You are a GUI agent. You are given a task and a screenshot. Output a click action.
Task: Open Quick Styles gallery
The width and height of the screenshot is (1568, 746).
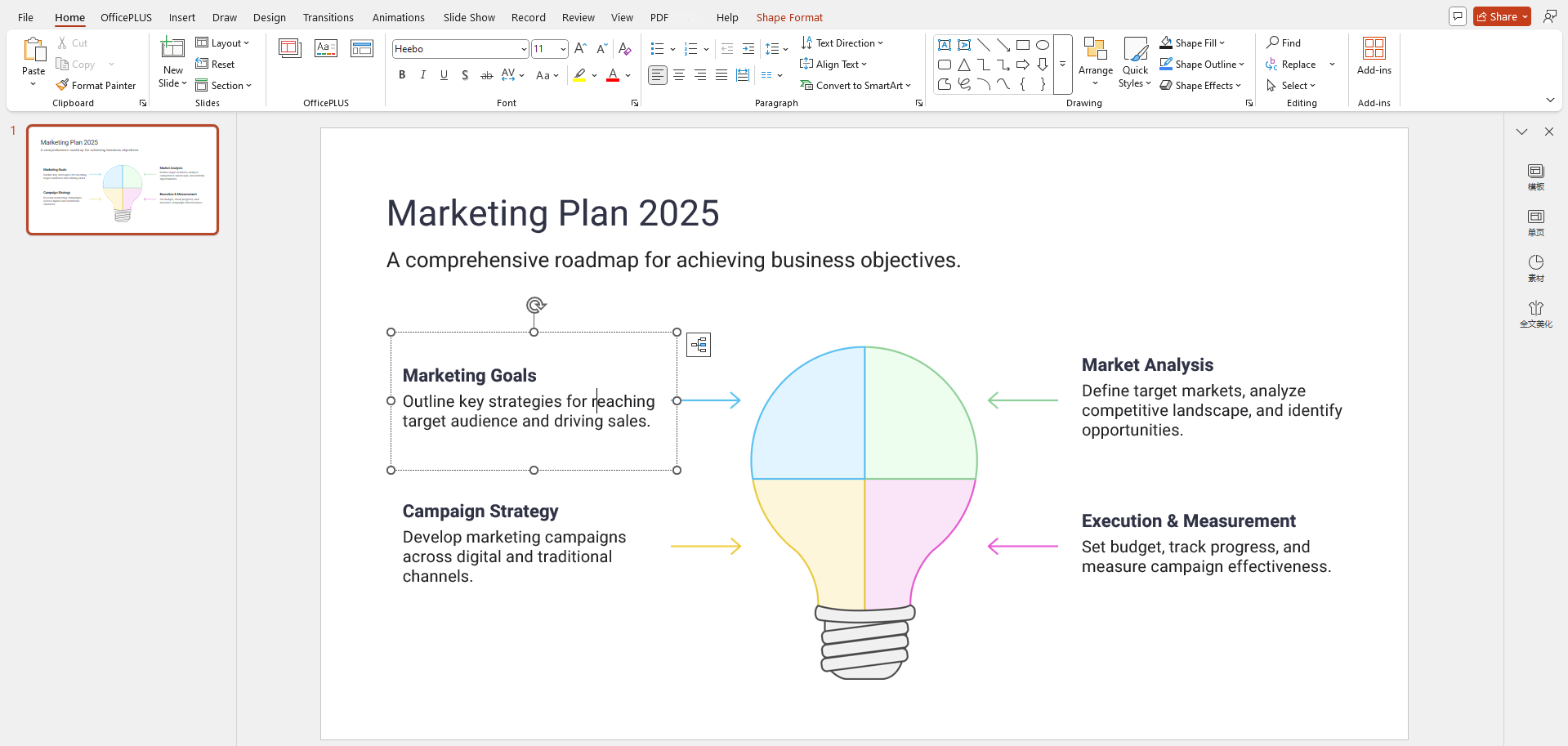tap(1135, 62)
